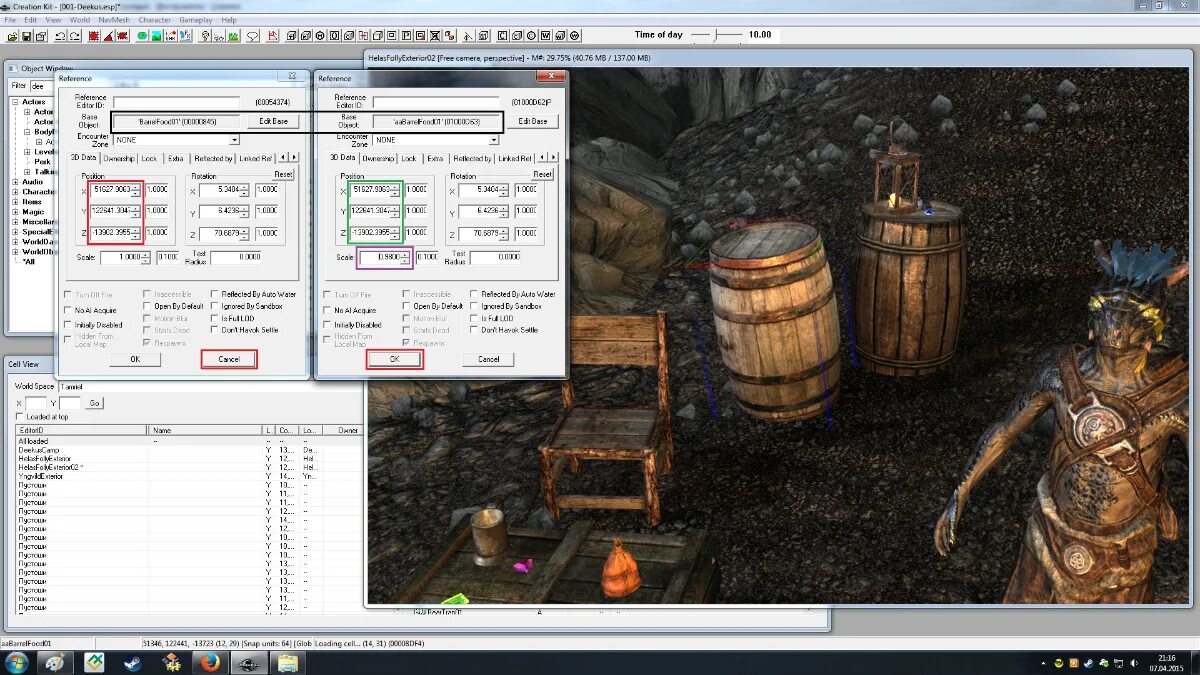
Task: Click the W-labeled toolbar icon
Action: point(546,35)
